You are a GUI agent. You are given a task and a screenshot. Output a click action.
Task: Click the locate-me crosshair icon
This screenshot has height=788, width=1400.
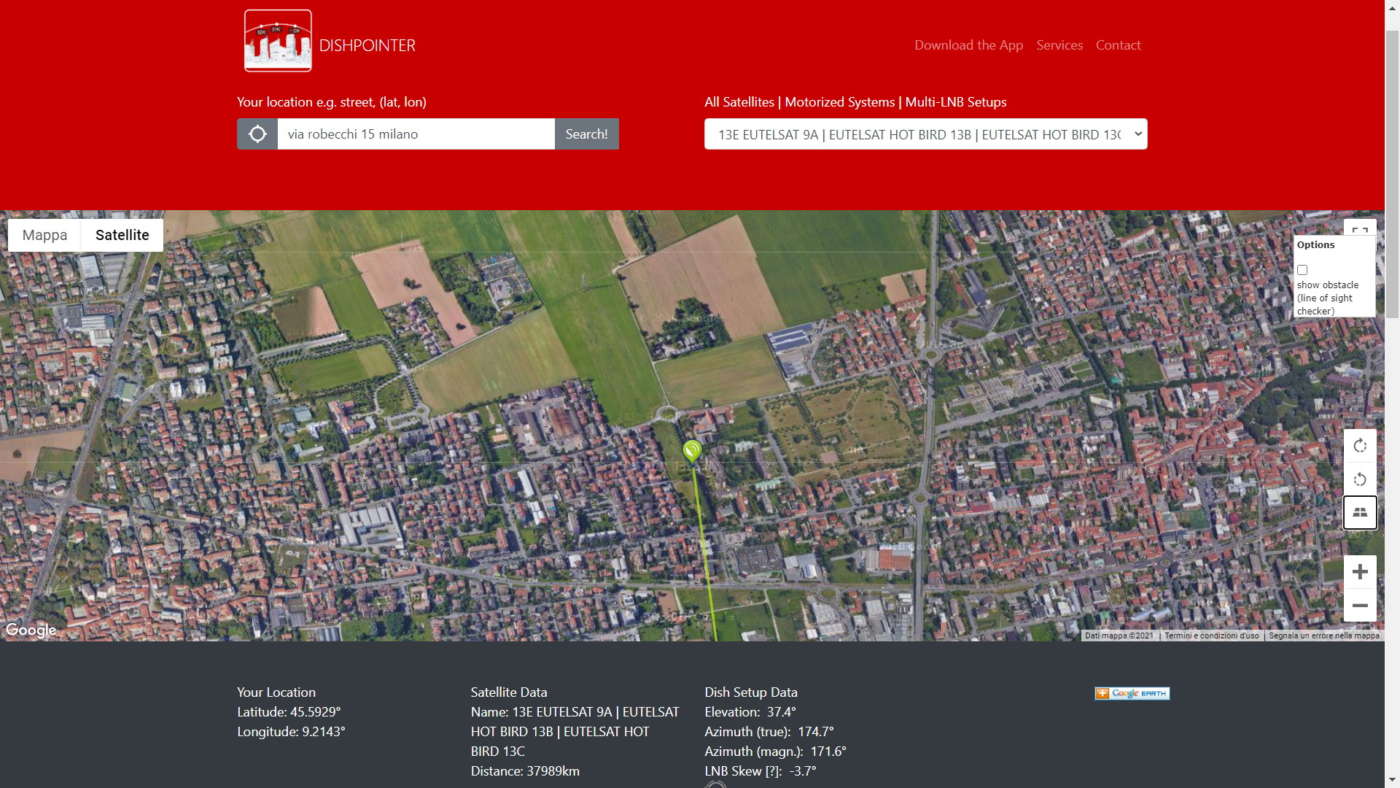(257, 134)
